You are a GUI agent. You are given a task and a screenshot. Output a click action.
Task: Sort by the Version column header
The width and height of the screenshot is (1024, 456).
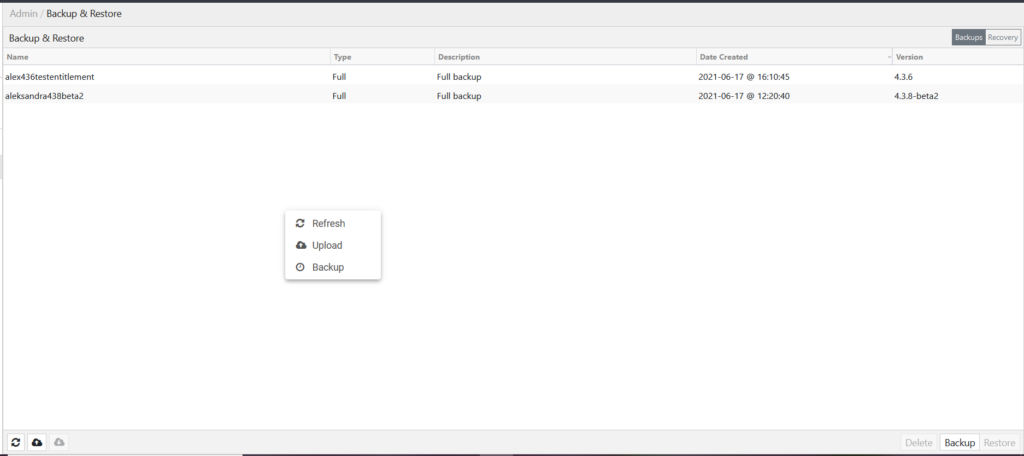(957, 57)
